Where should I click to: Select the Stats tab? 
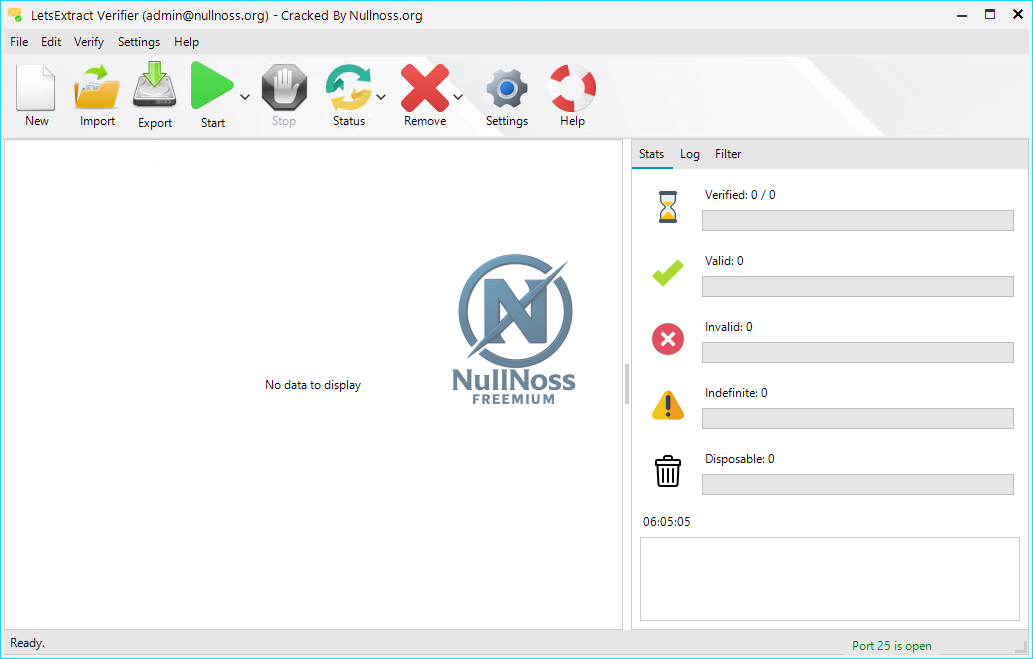click(651, 154)
